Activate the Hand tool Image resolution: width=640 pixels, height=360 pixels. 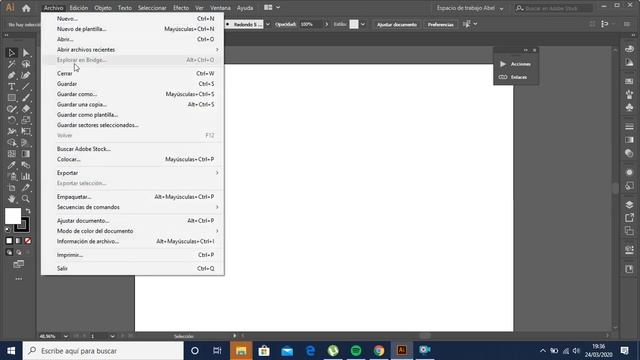pyautogui.click(x=11, y=199)
